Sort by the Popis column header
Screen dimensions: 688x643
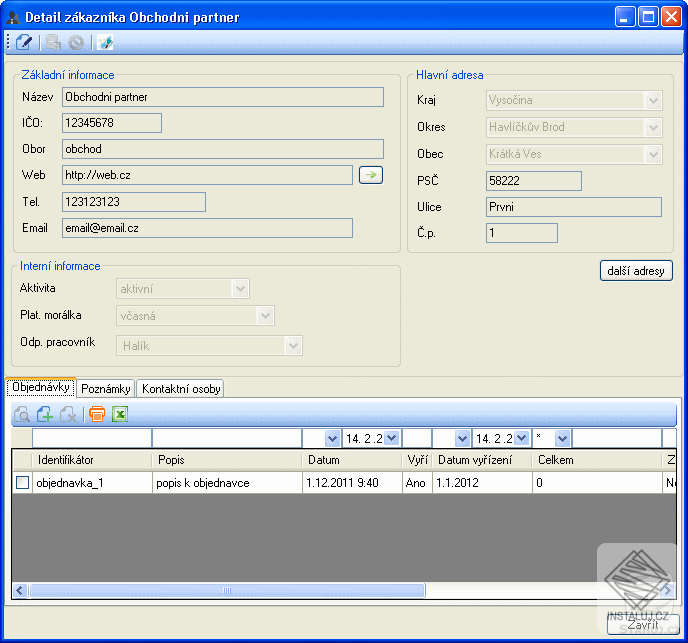click(227, 460)
